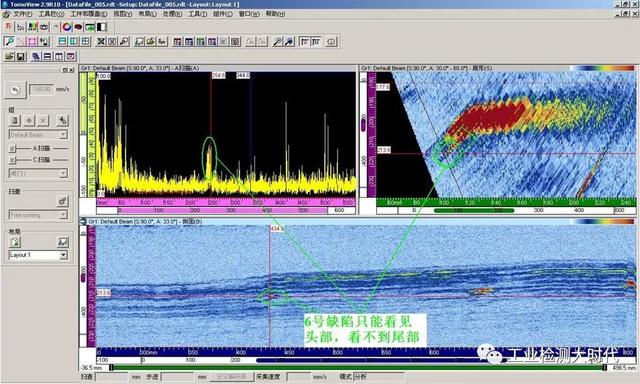Click the save disk icon
Screen dimensions: 640x384
pos(21,56)
